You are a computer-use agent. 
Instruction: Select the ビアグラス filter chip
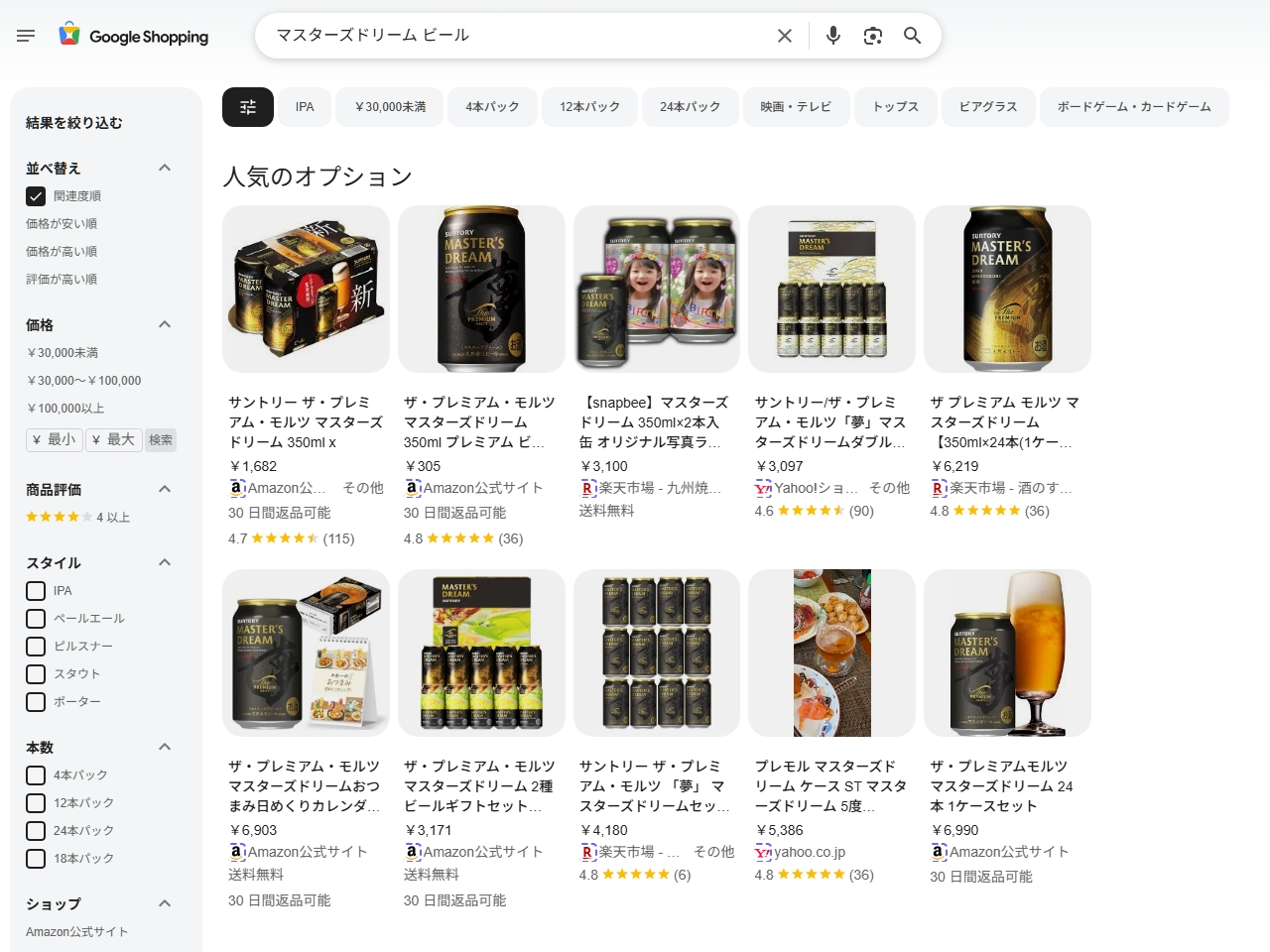(x=988, y=107)
